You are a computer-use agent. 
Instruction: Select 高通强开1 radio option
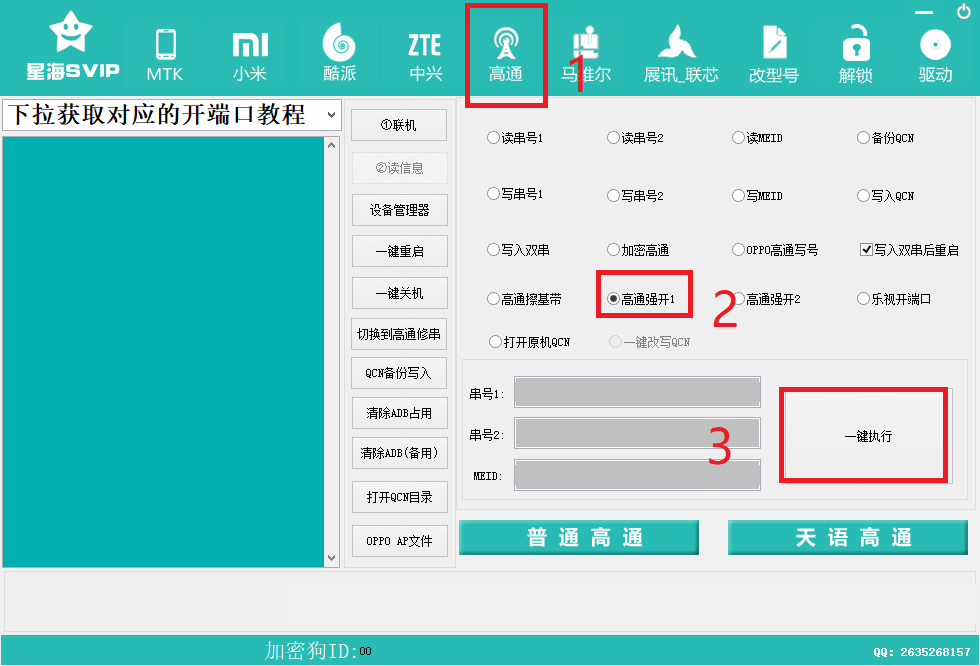click(641, 299)
